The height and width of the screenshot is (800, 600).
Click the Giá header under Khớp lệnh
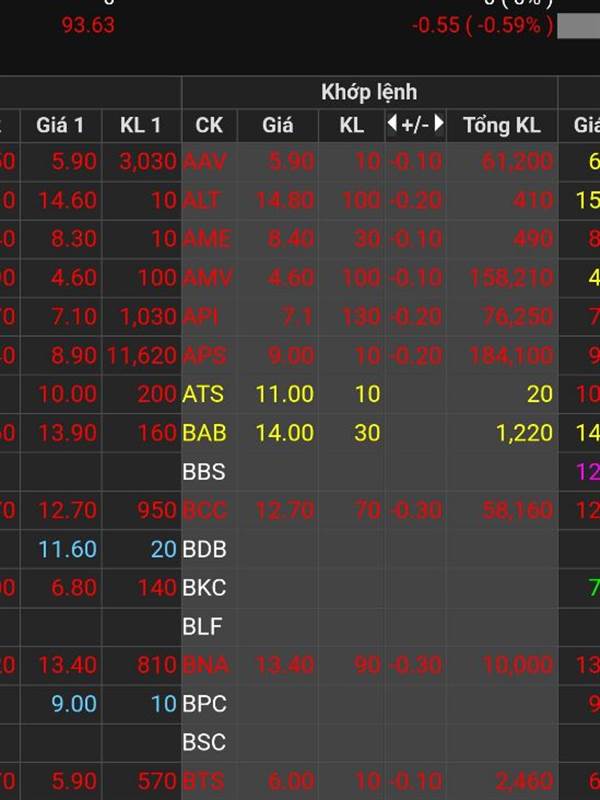278,125
